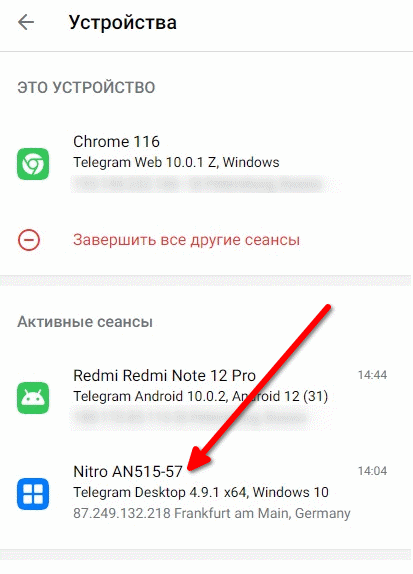Click the 14:04 timestamp on the Nitro session

(x=372, y=471)
